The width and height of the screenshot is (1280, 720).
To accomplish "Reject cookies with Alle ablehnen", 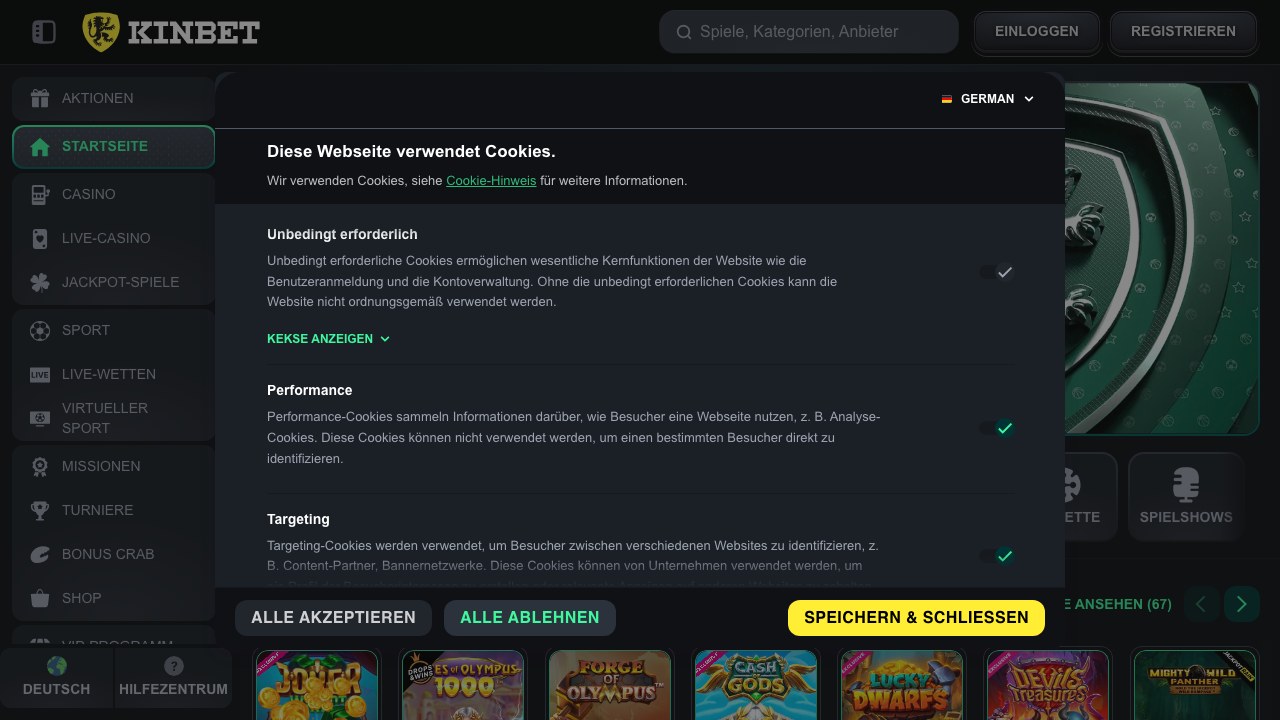I will click(x=530, y=618).
